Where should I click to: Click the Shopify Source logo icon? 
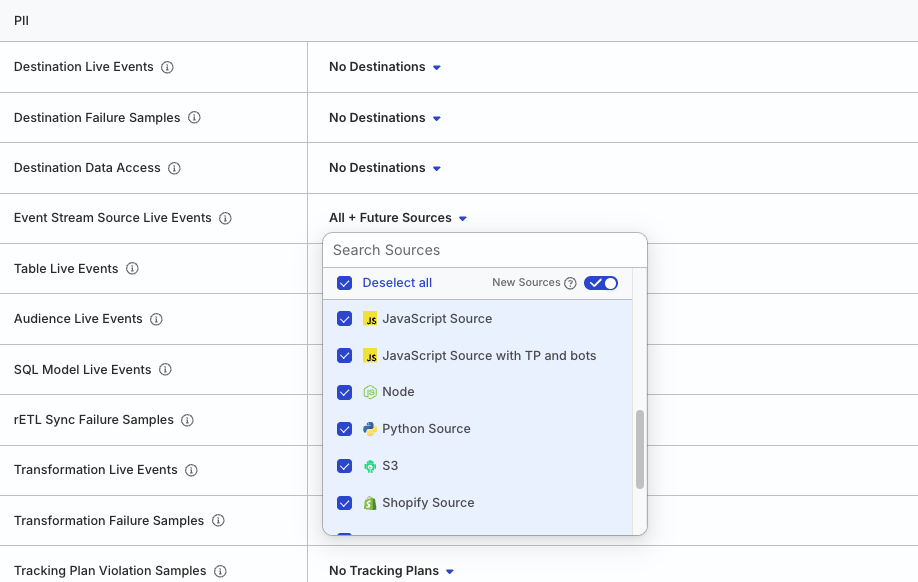click(370, 503)
